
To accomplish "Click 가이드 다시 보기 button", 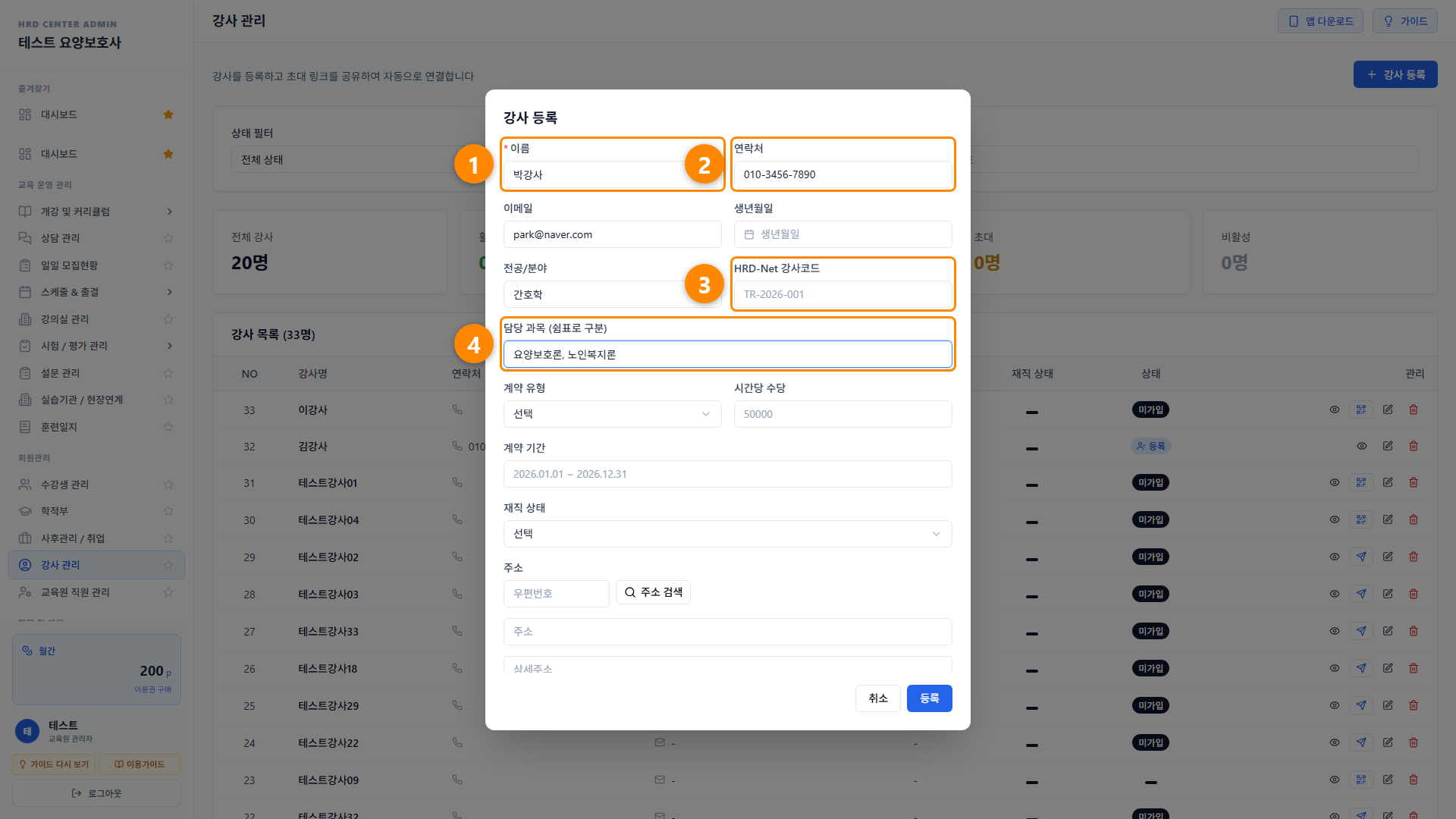I will click(x=54, y=764).
